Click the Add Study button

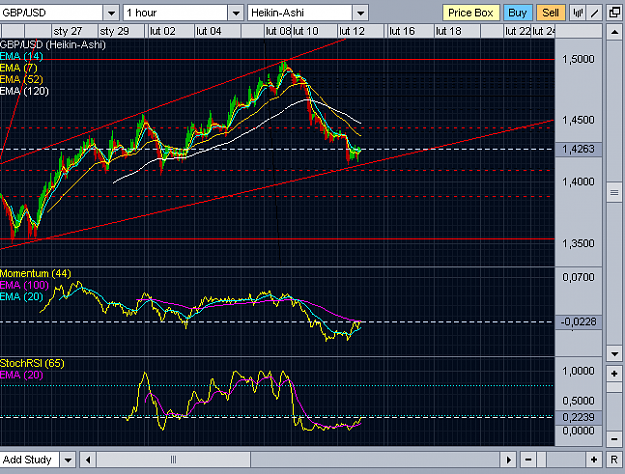click(x=29, y=460)
